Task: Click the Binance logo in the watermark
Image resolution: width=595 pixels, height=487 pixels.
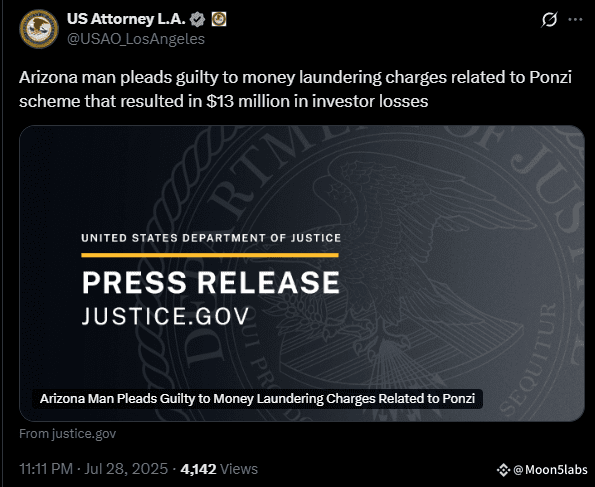Action: coord(503,470)
